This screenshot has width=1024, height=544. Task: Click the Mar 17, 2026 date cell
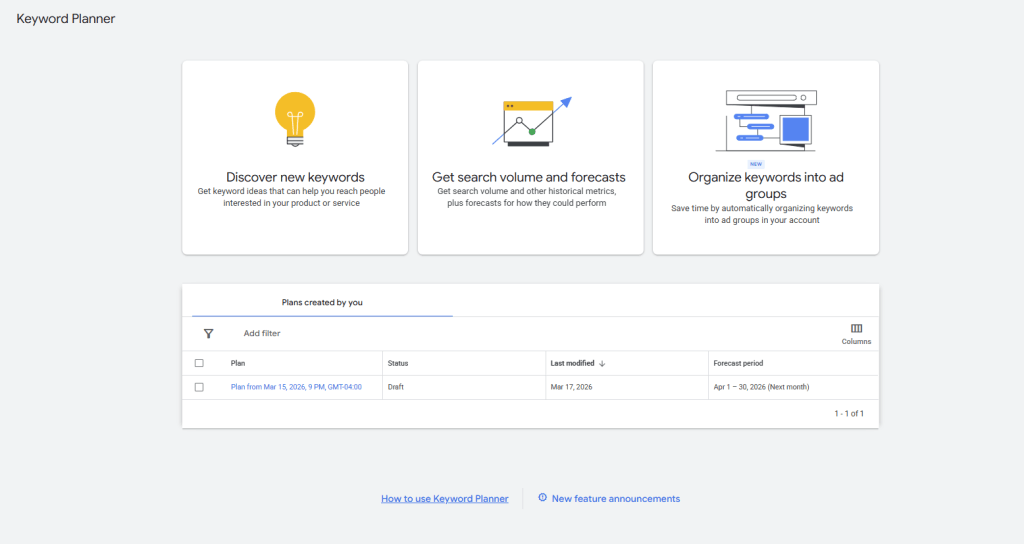tap(571, 387)
